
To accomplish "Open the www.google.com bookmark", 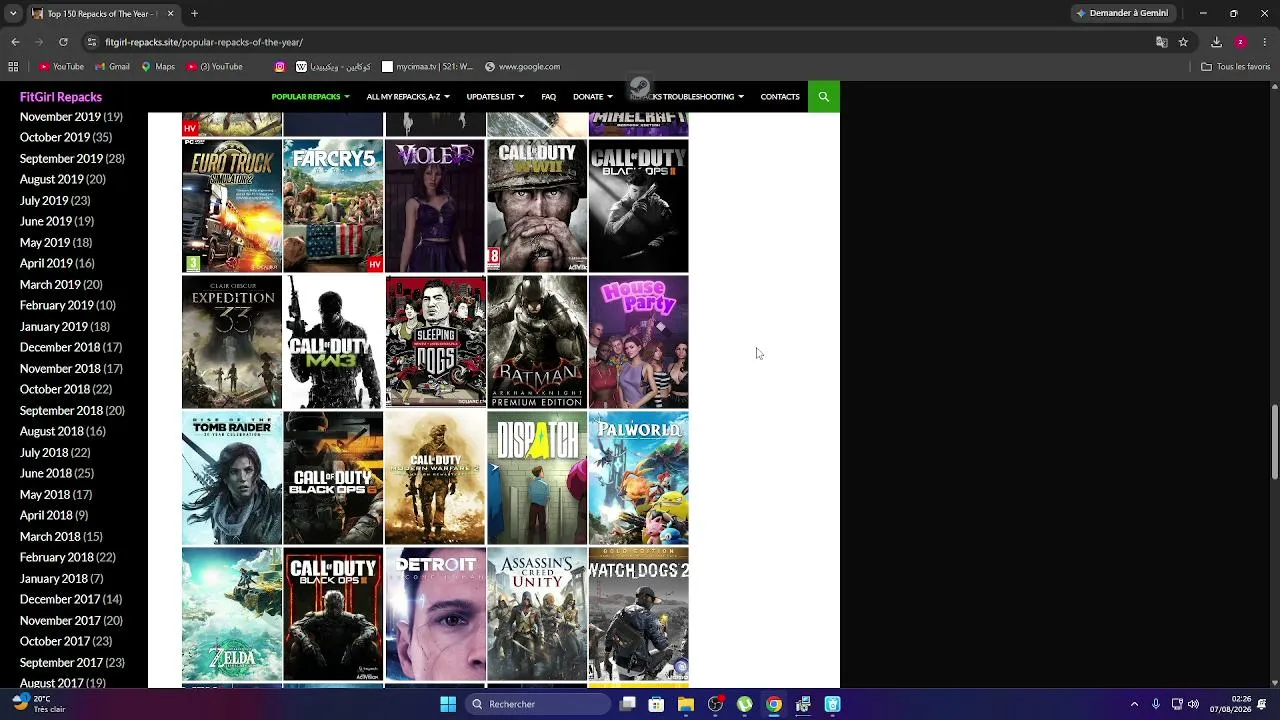I will point(522,67).
